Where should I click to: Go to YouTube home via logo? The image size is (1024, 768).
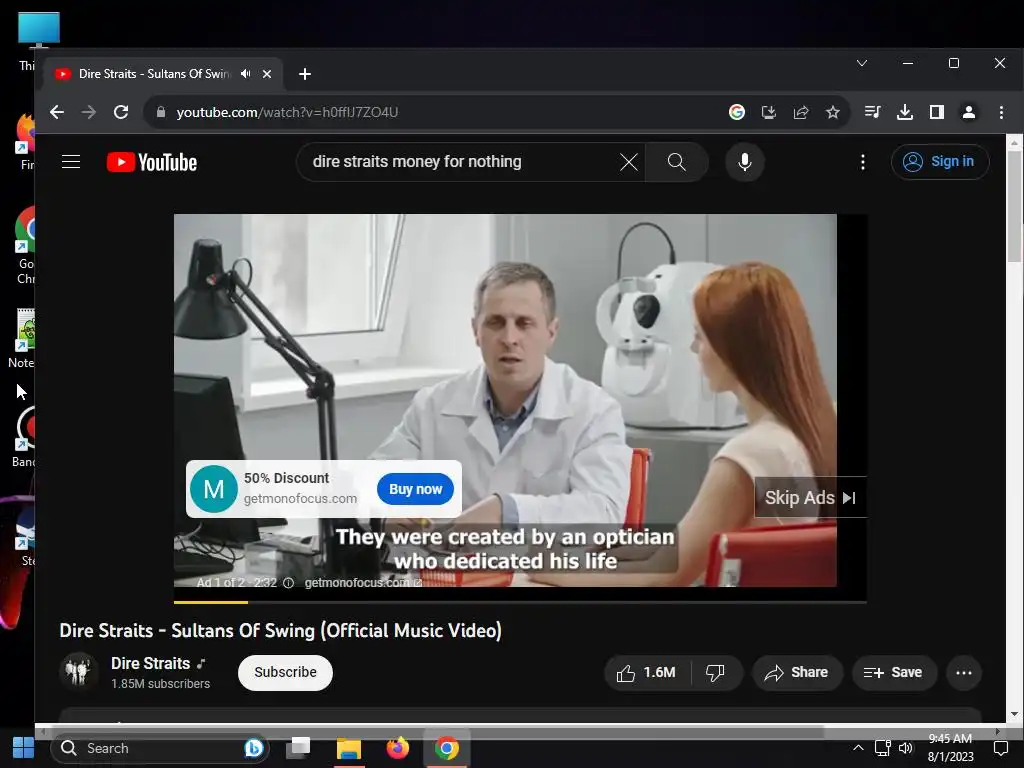pyautogui.click(x=152, y=162)
